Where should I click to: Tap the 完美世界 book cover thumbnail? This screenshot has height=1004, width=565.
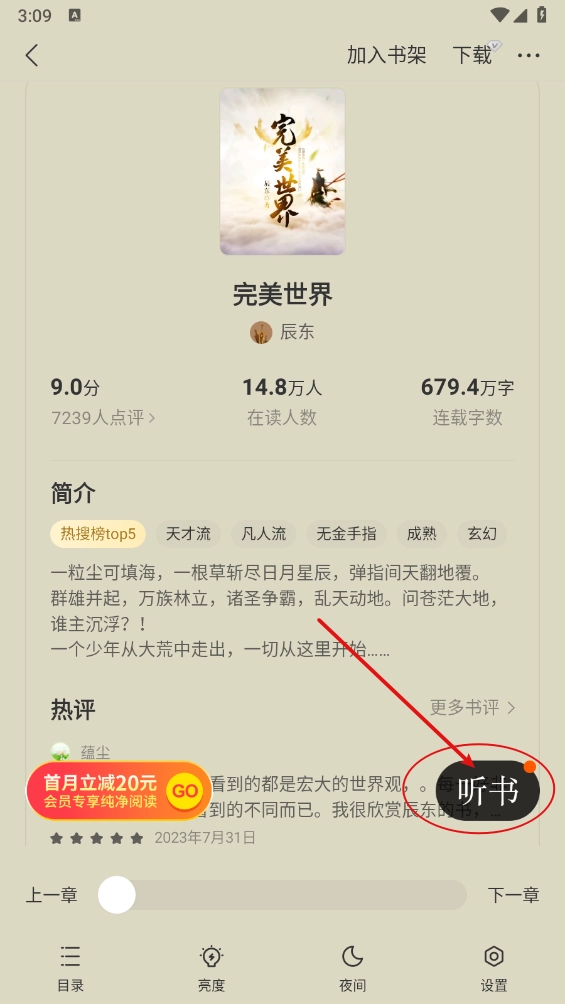click(x=282, y=172)
